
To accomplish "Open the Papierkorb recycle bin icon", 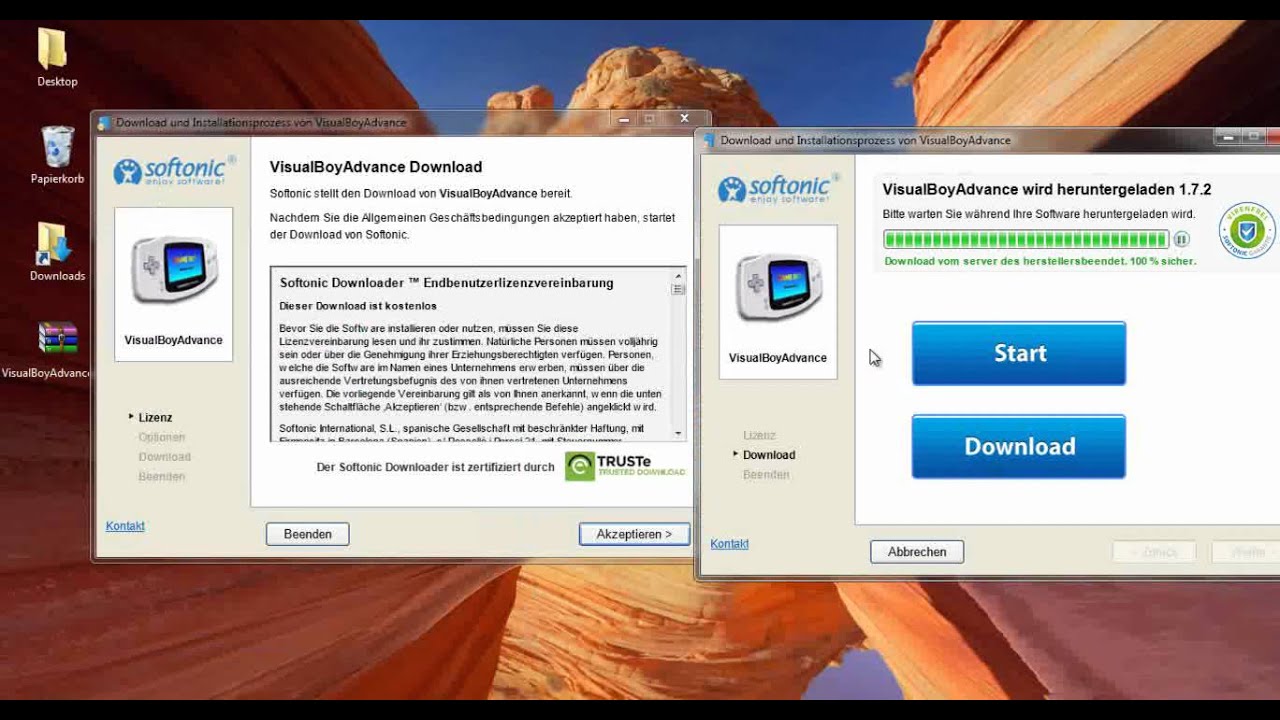I will click(x=57, y=155).
